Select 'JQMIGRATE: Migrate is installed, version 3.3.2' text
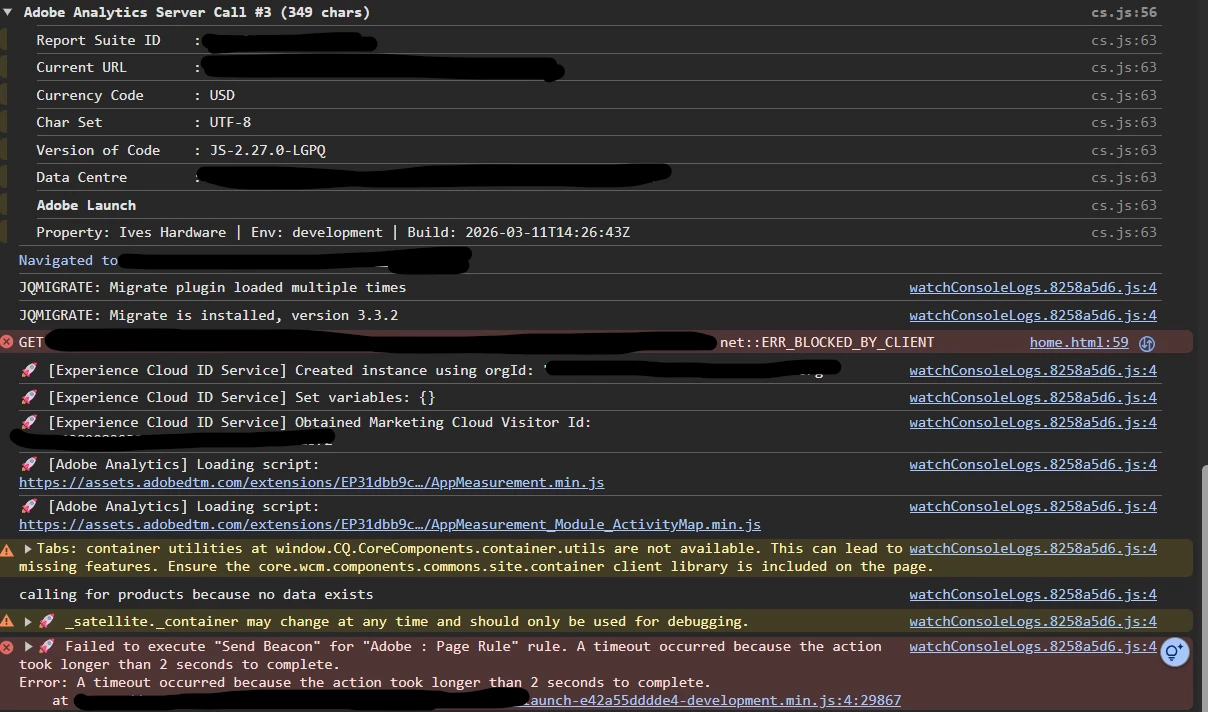Screen dimensions: 1208x712 point(208,315)
